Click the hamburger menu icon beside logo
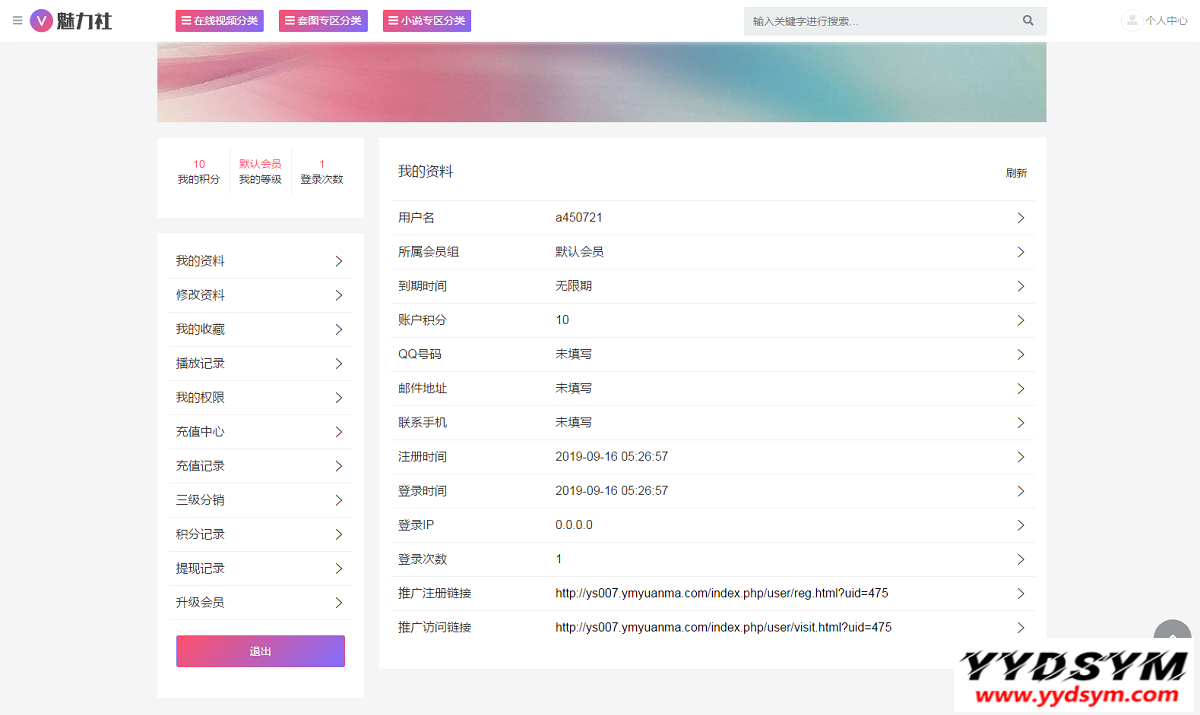This screenshot has width=1200, height=715. coord(17,20)
